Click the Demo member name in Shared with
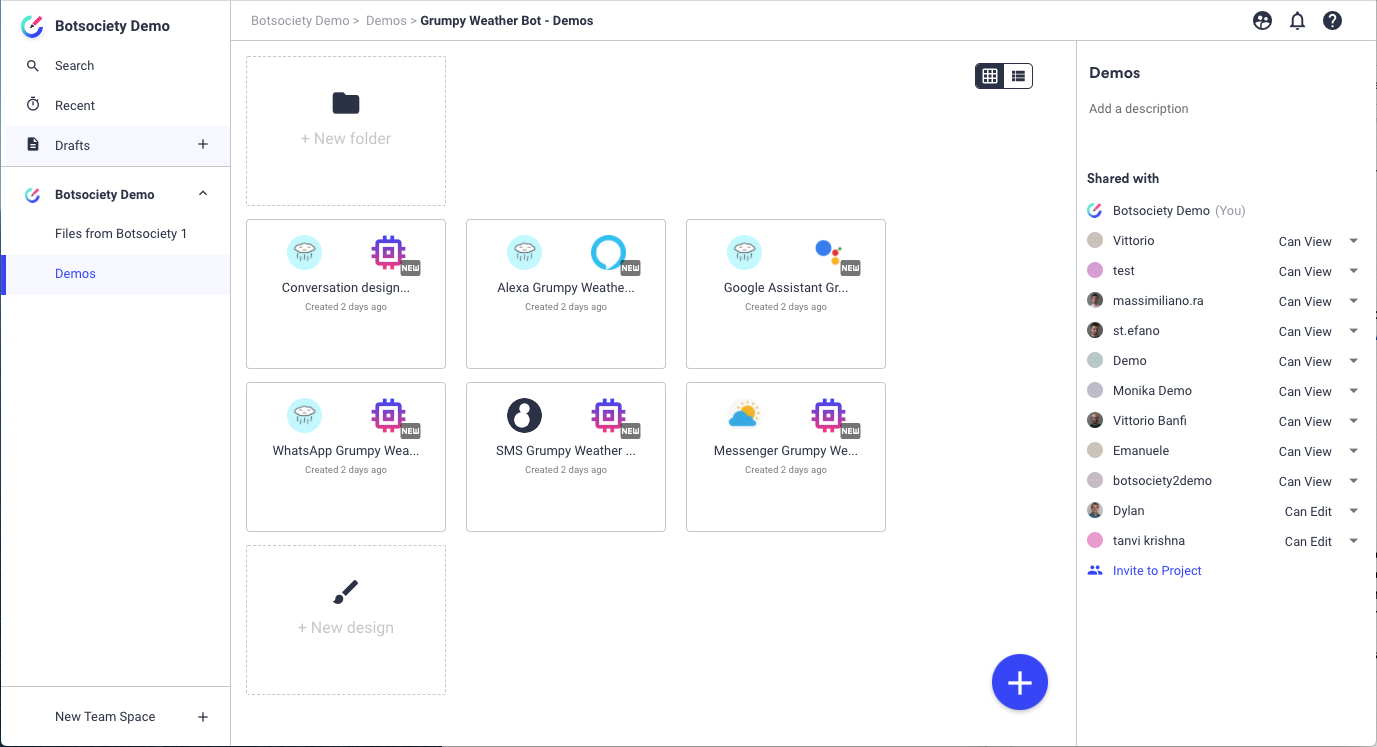Screen dimensions: 1377x747 pyautogui.click(x=1130, y=360)
